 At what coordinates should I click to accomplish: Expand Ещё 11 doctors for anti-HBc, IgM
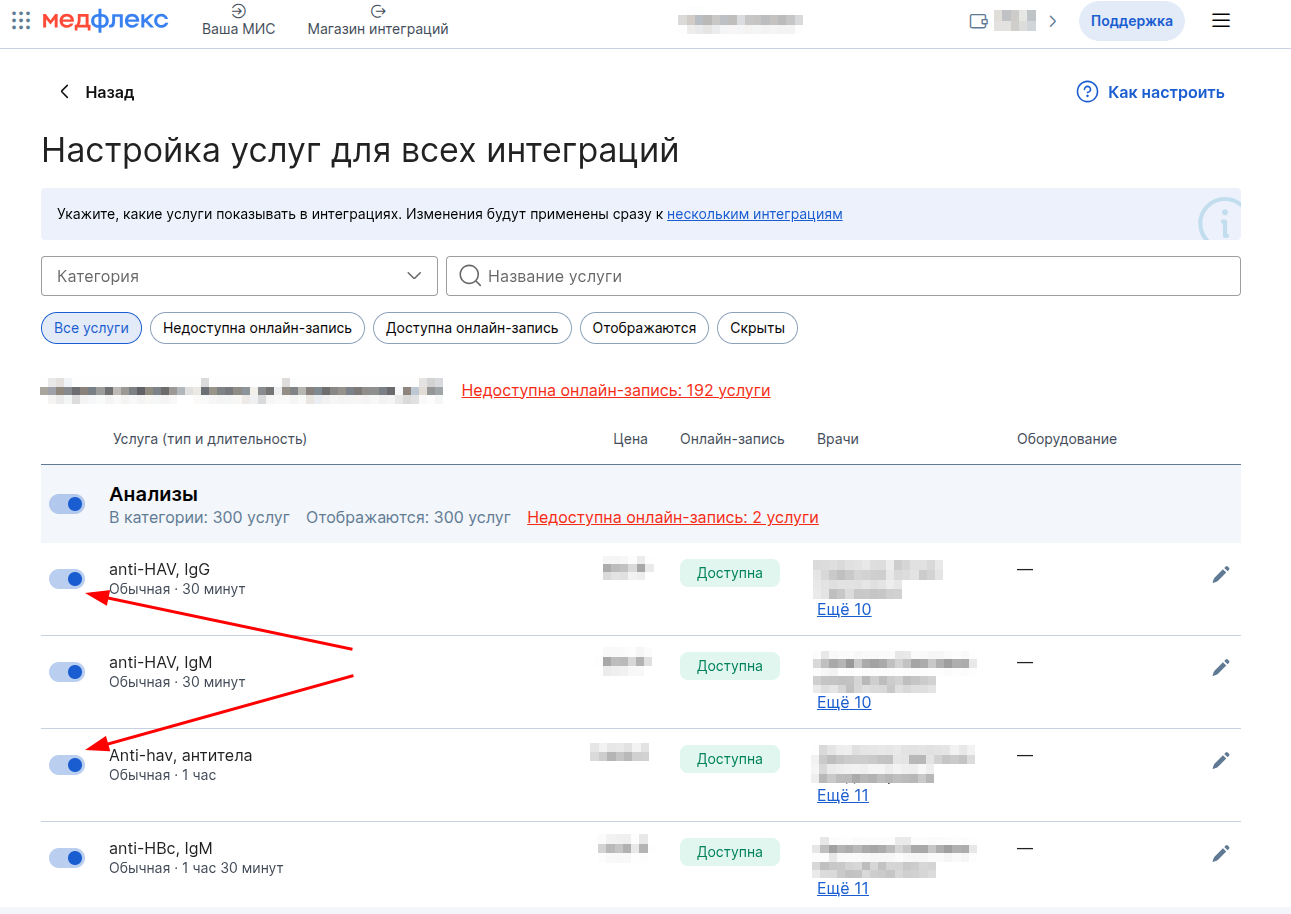pos(843,889)
